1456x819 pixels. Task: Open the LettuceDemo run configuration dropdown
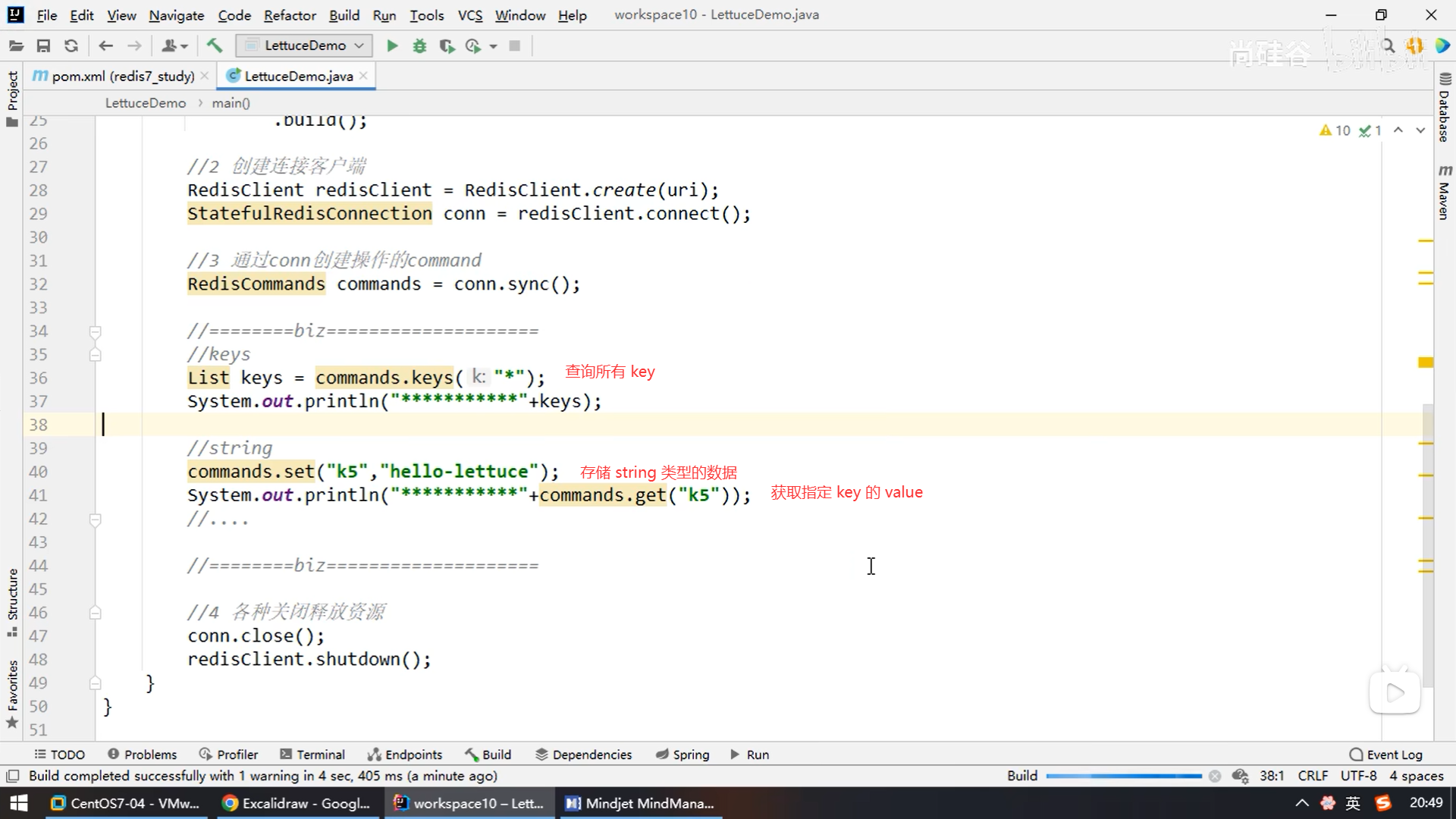pyautogui.click(x=305, y=46)
